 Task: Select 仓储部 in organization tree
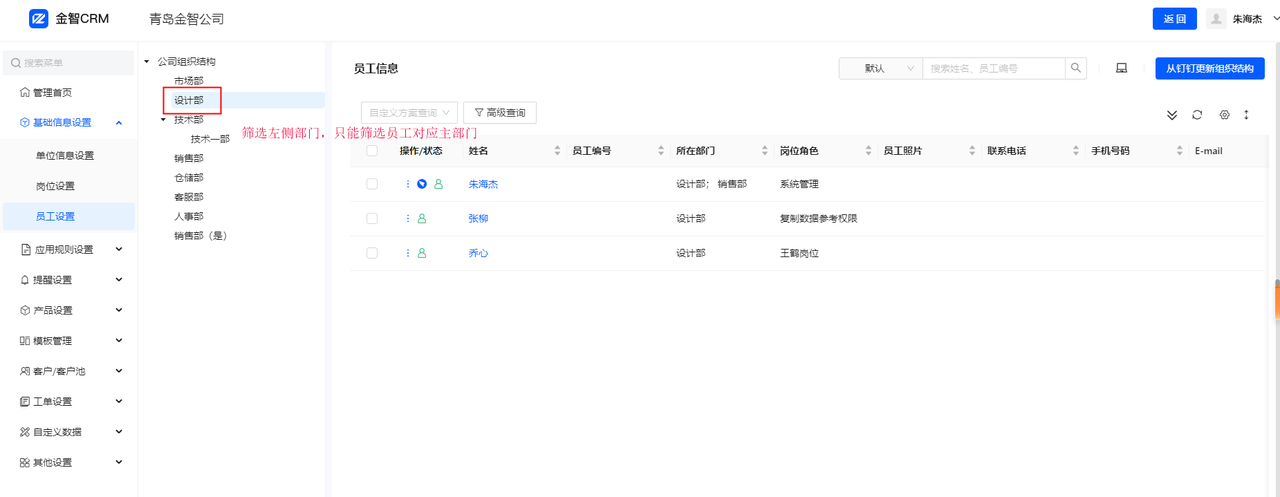[189, 177]
